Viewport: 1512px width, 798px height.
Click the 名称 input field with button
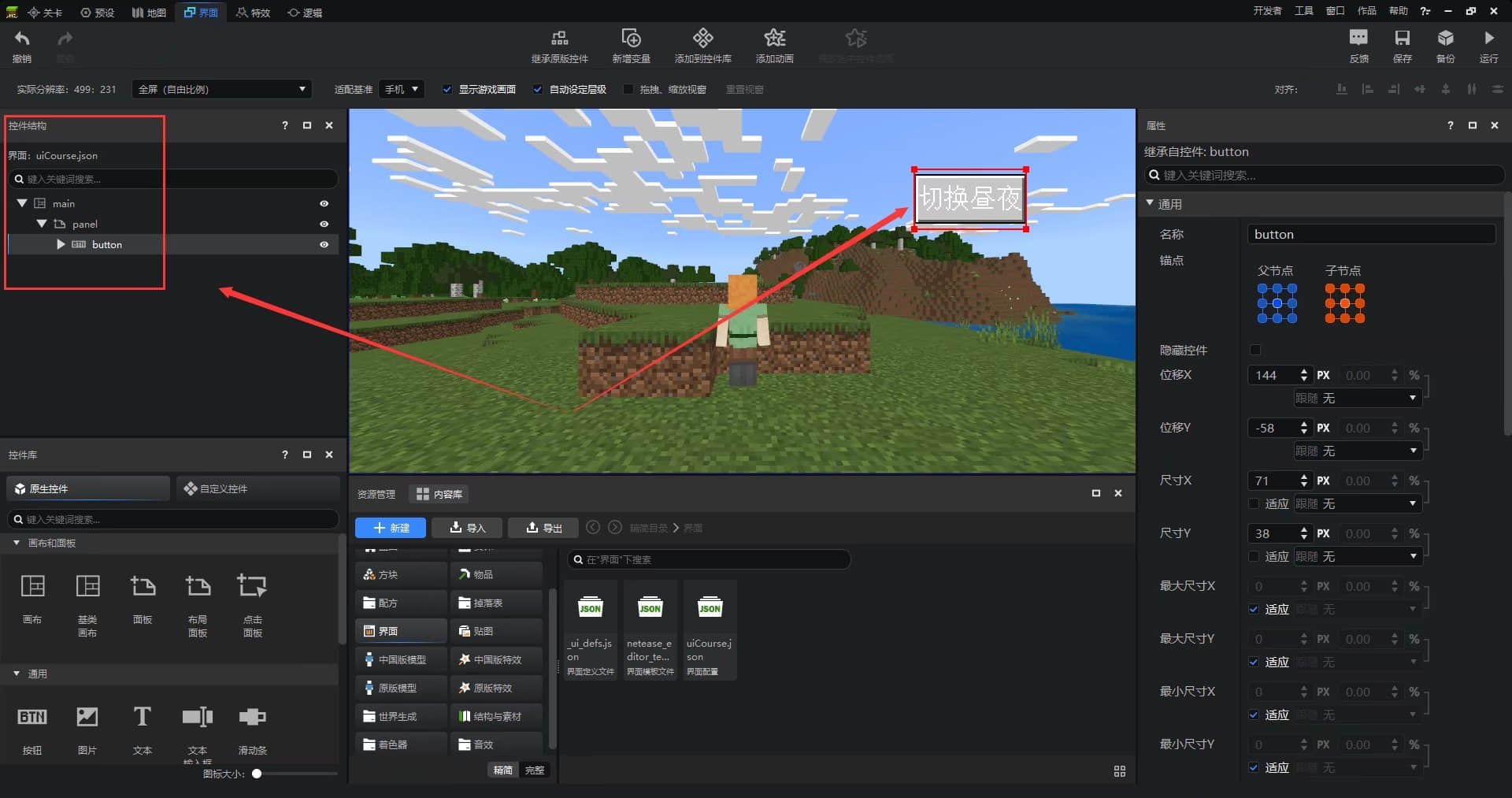(x=1371, y=234)
